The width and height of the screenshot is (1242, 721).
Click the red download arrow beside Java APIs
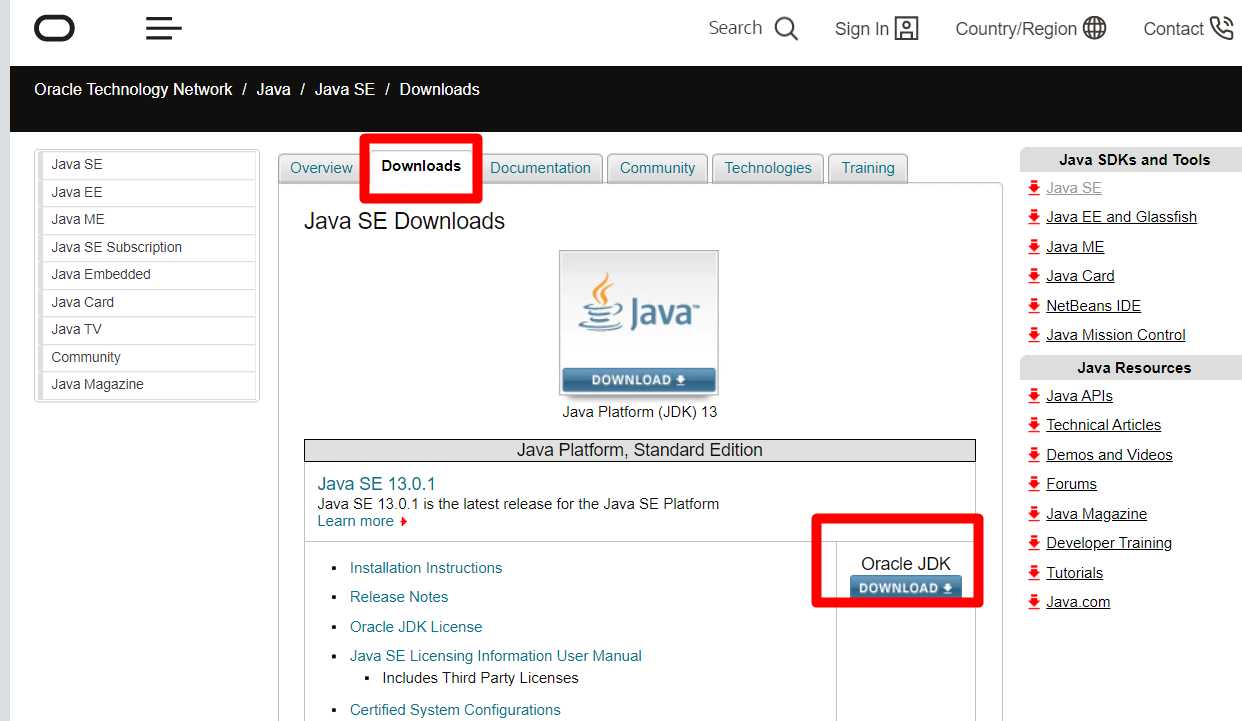click(1034, 396)
